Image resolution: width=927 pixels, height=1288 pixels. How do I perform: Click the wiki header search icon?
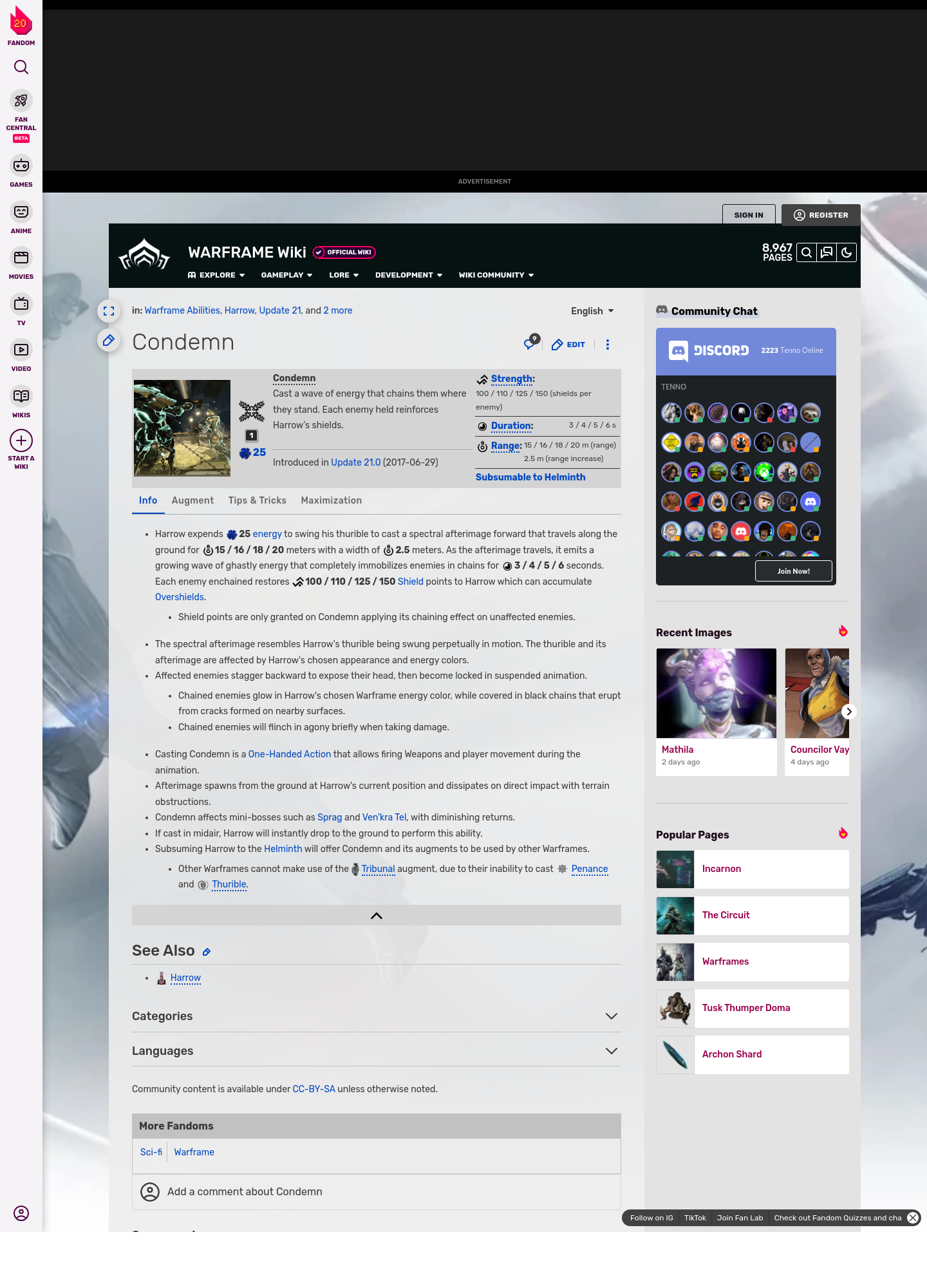[x=806, y=252]
